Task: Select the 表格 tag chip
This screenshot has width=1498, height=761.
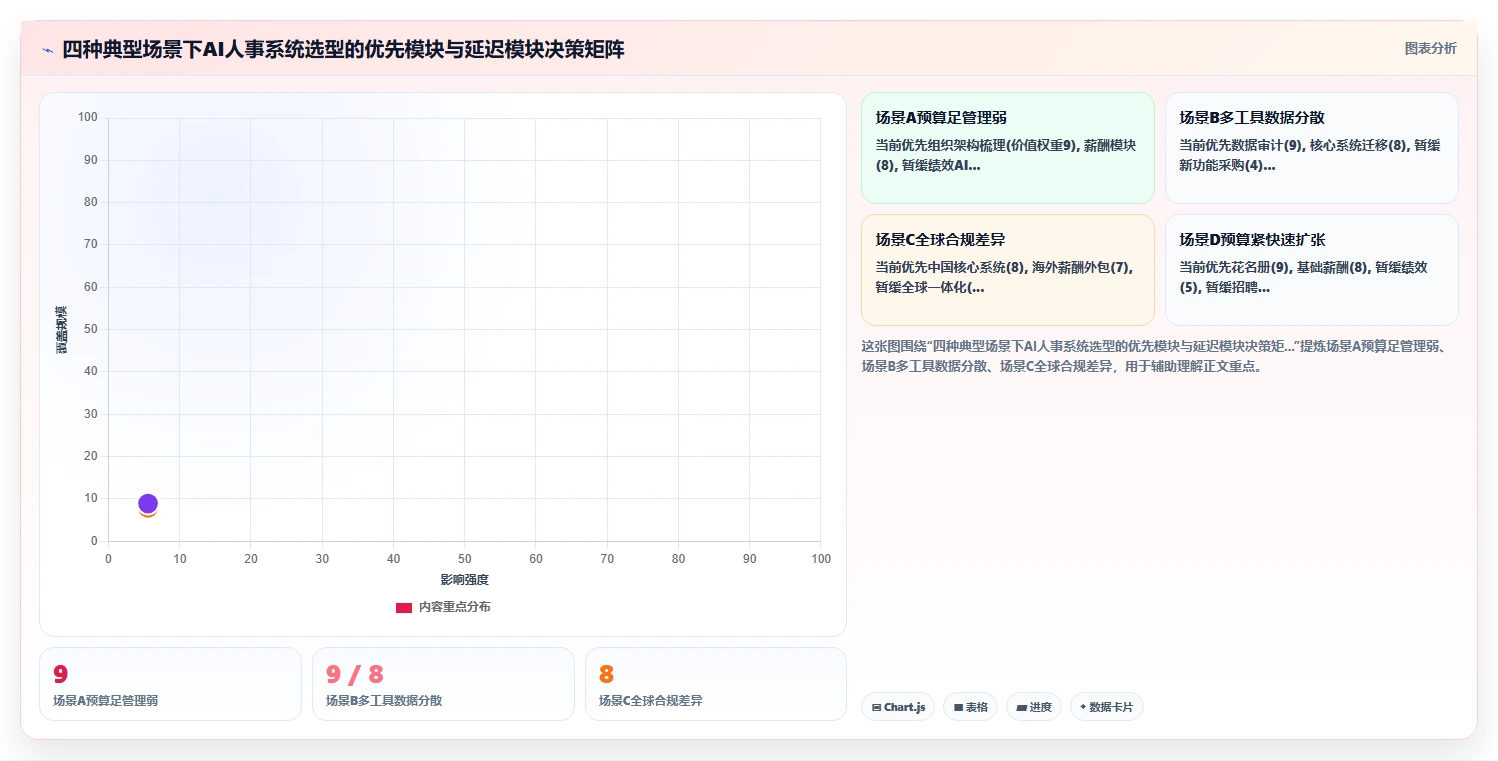Action: tap(970, 707)
